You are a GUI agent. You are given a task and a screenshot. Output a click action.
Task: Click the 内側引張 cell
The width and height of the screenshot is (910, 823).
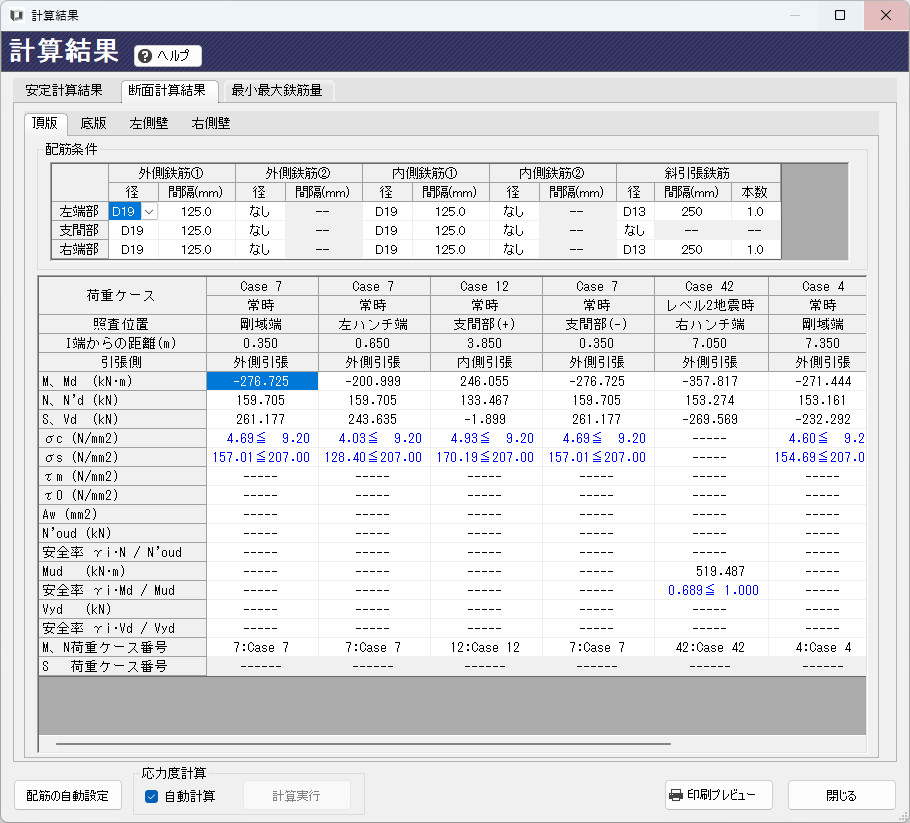coord(485,363)
